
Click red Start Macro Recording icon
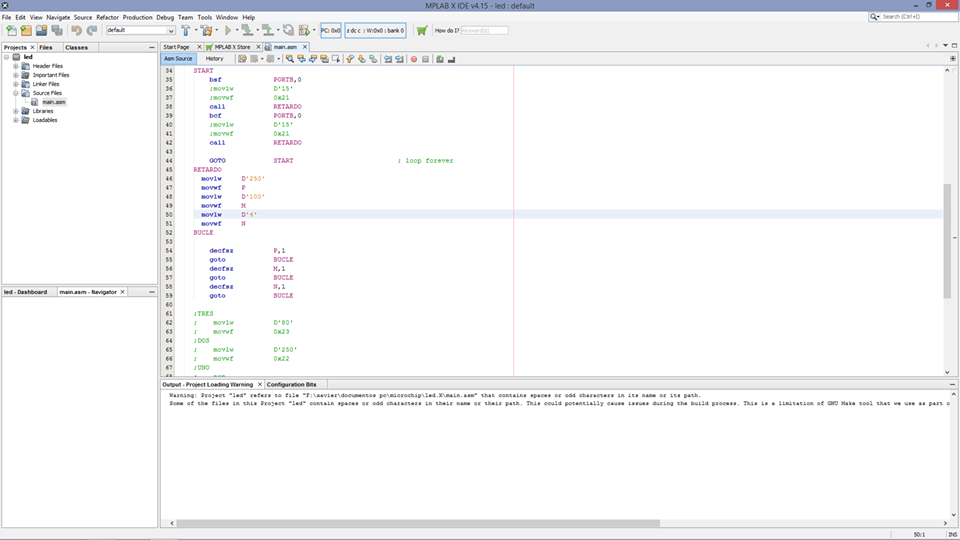tap(414, 59)
